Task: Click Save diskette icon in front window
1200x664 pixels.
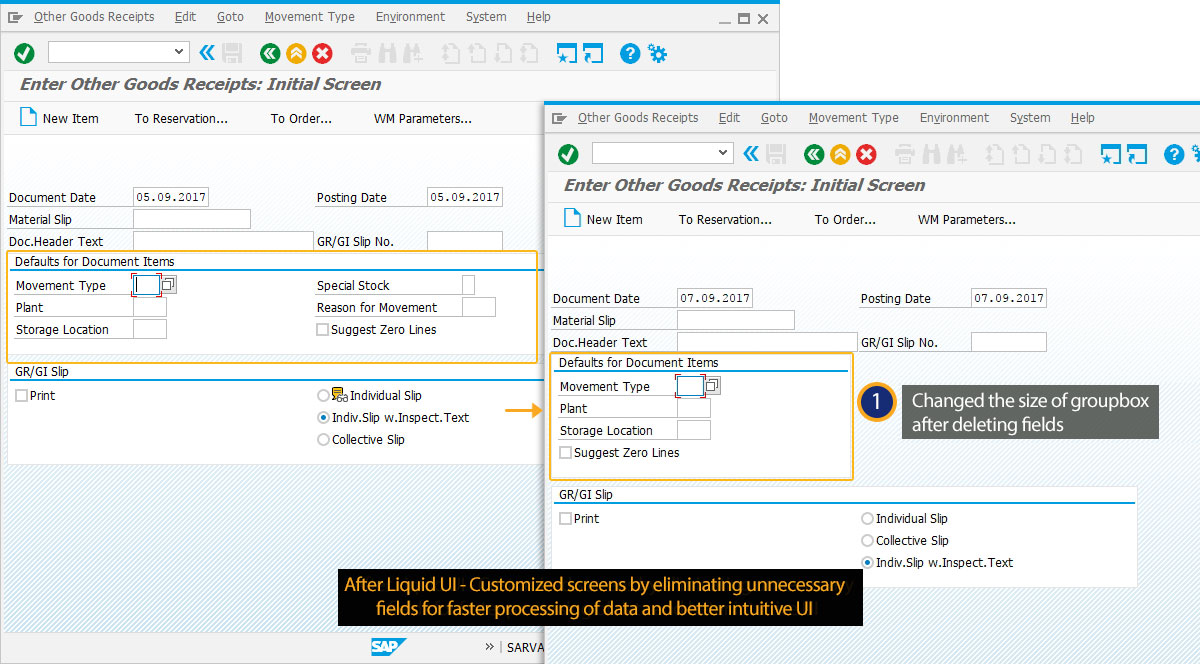Action: pos(777,154)
